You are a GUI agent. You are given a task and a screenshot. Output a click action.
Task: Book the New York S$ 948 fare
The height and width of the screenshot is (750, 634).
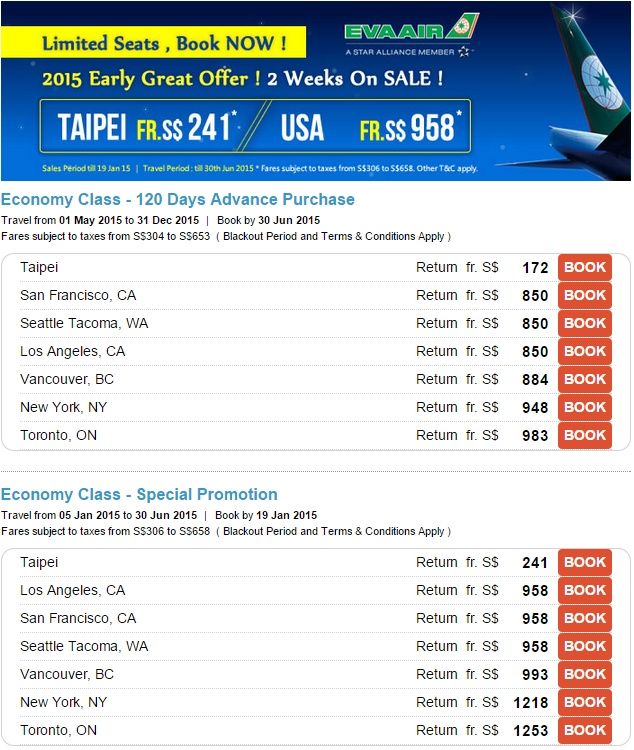click(x=585, y=408)
